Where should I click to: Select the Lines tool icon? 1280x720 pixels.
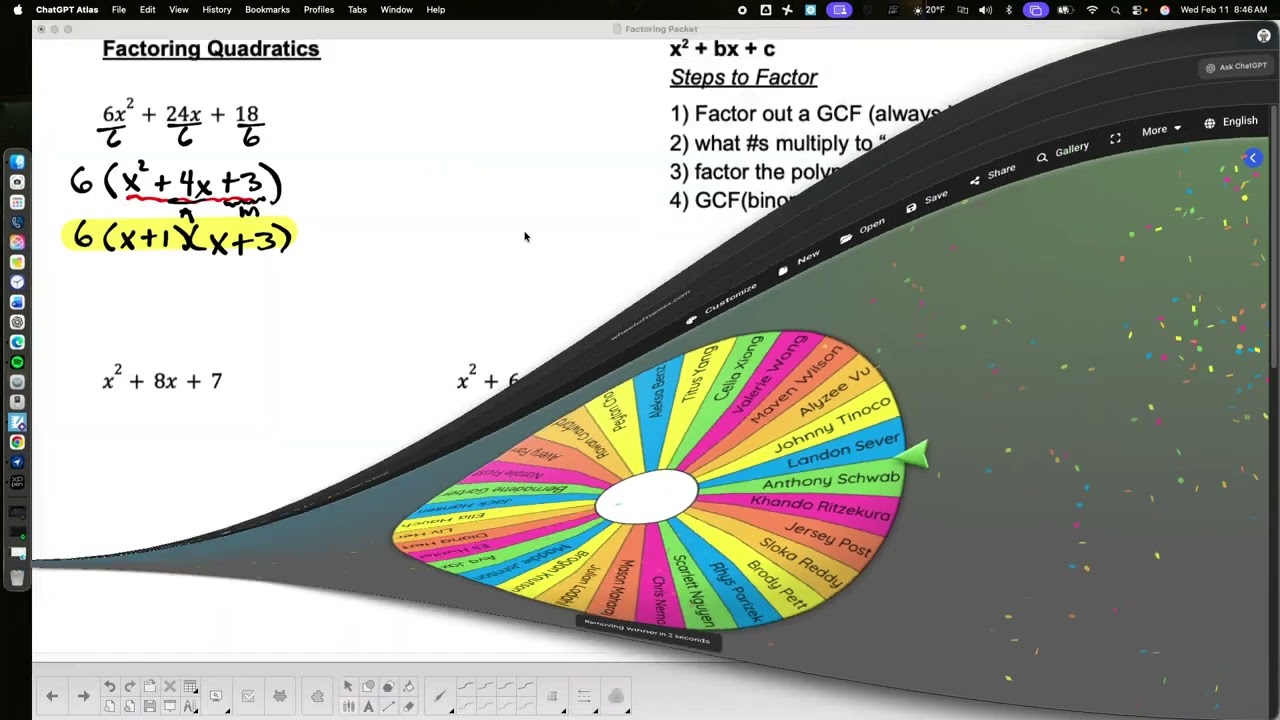388,706
